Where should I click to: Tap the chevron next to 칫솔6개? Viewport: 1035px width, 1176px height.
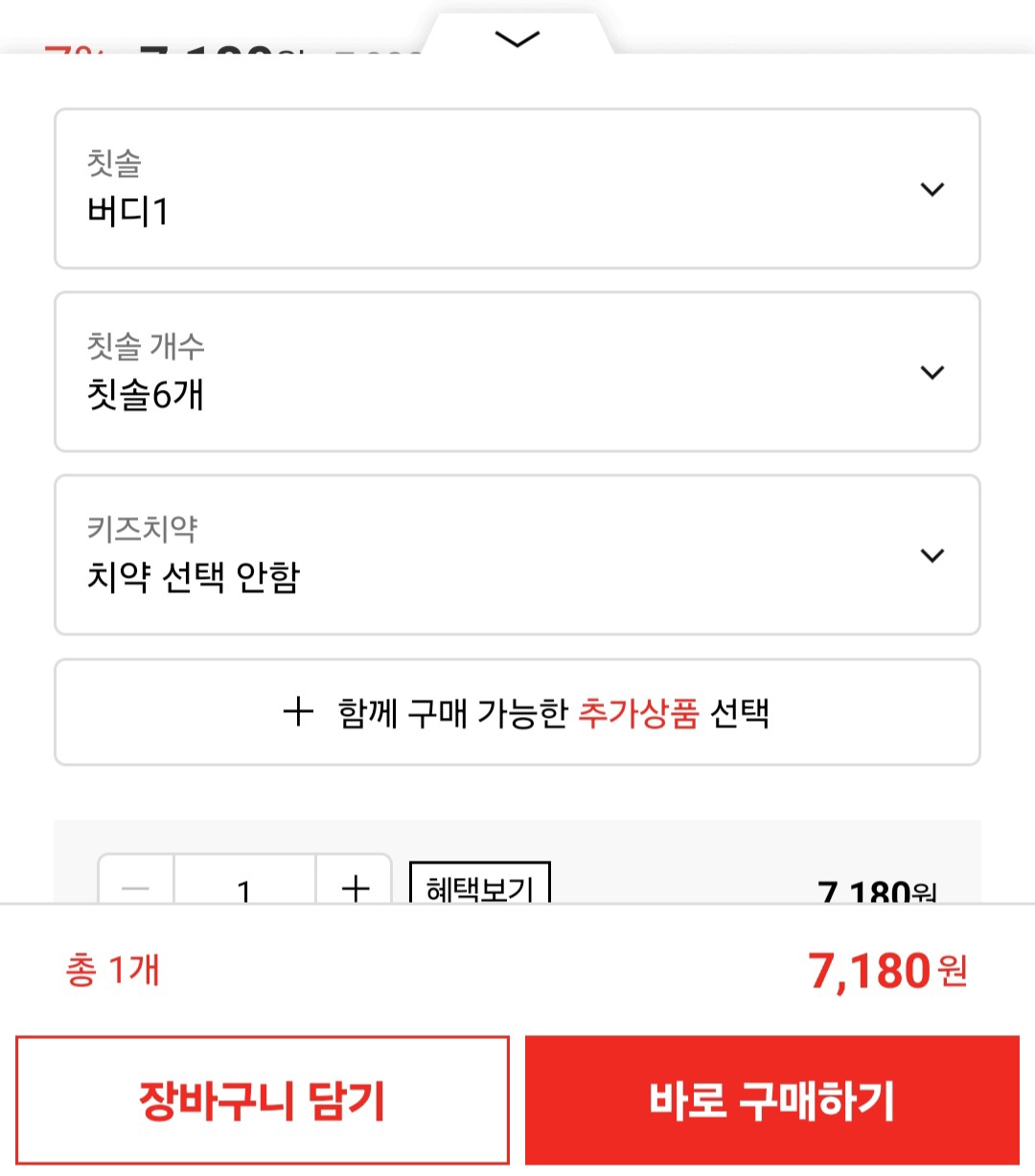(x=931, y=372)
